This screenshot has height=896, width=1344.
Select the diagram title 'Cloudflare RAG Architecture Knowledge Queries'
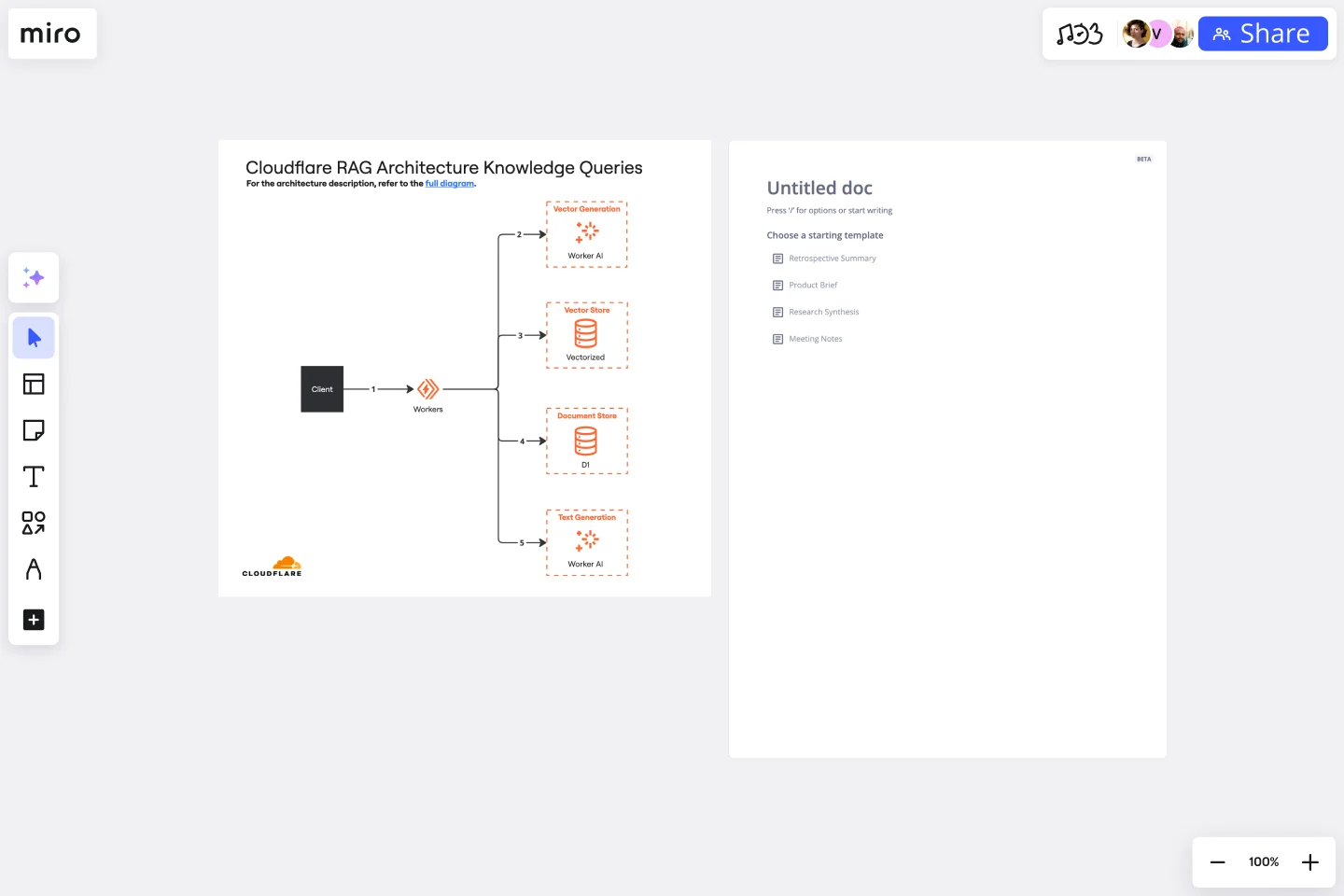[444, 168]
